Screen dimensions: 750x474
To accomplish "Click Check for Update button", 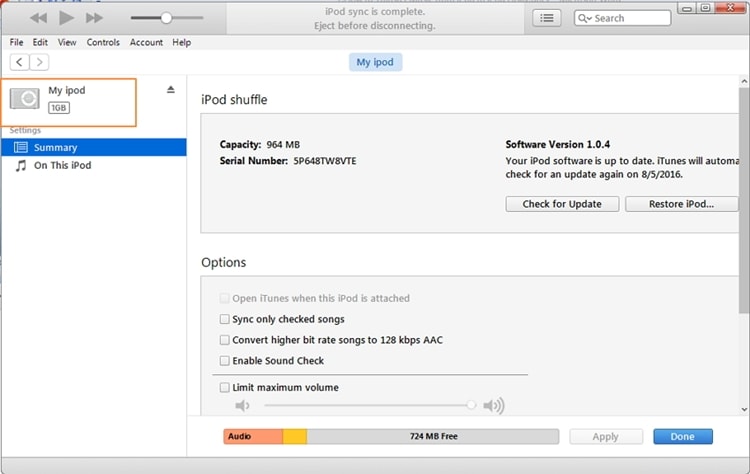I will click(562, 204).
